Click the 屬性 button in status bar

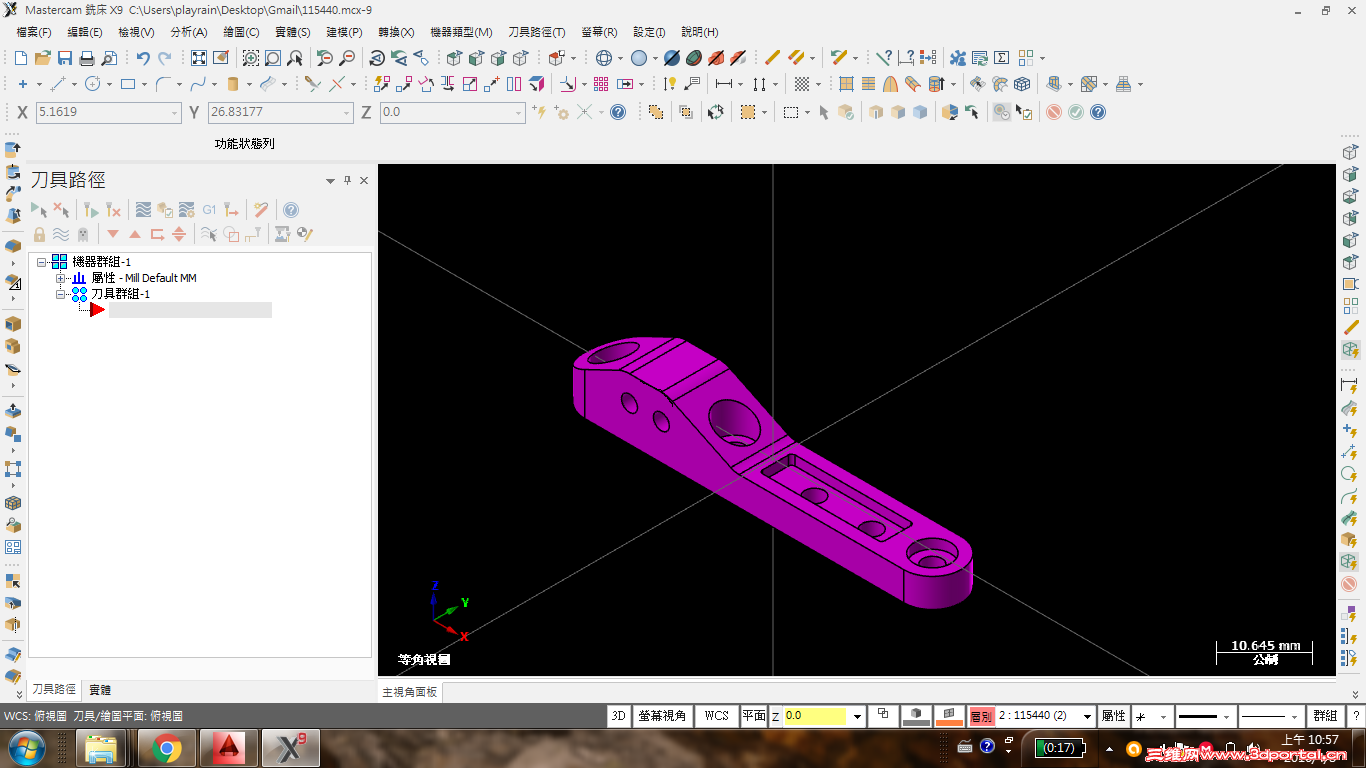[x=1114, y=716]
